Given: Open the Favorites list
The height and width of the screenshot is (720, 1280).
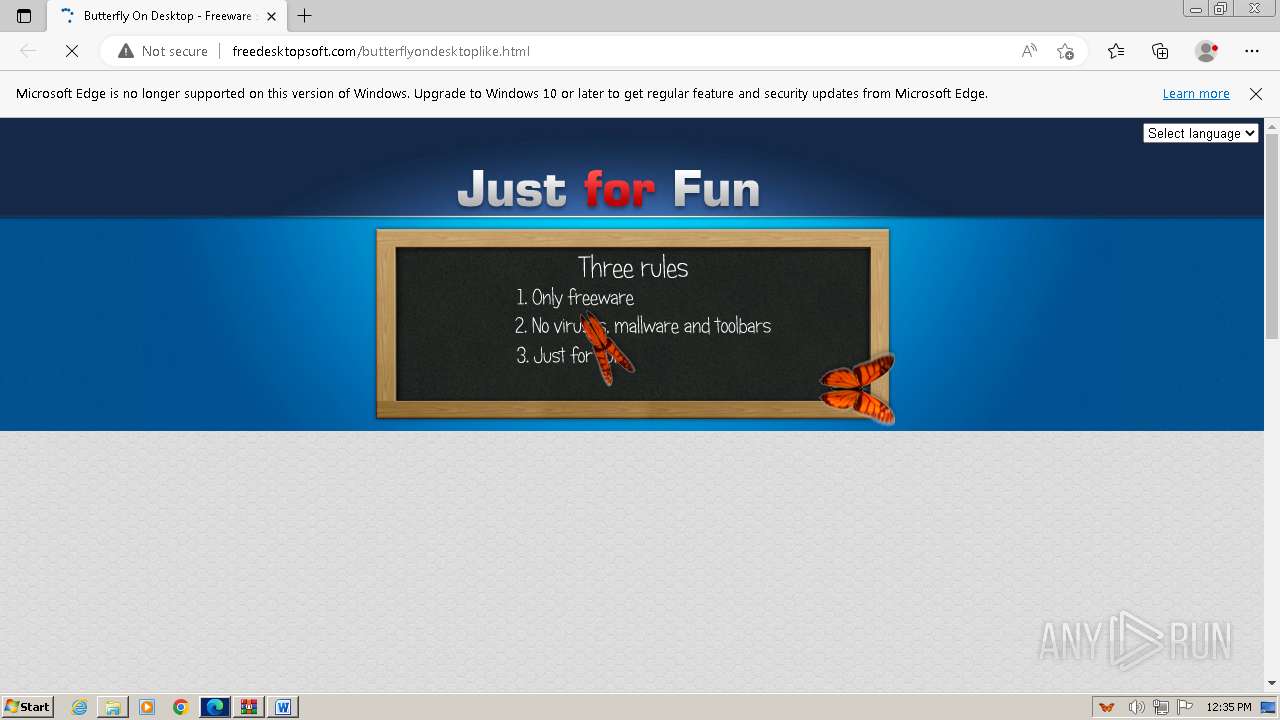Looking at the screenshot, I should pos(1116,51).
